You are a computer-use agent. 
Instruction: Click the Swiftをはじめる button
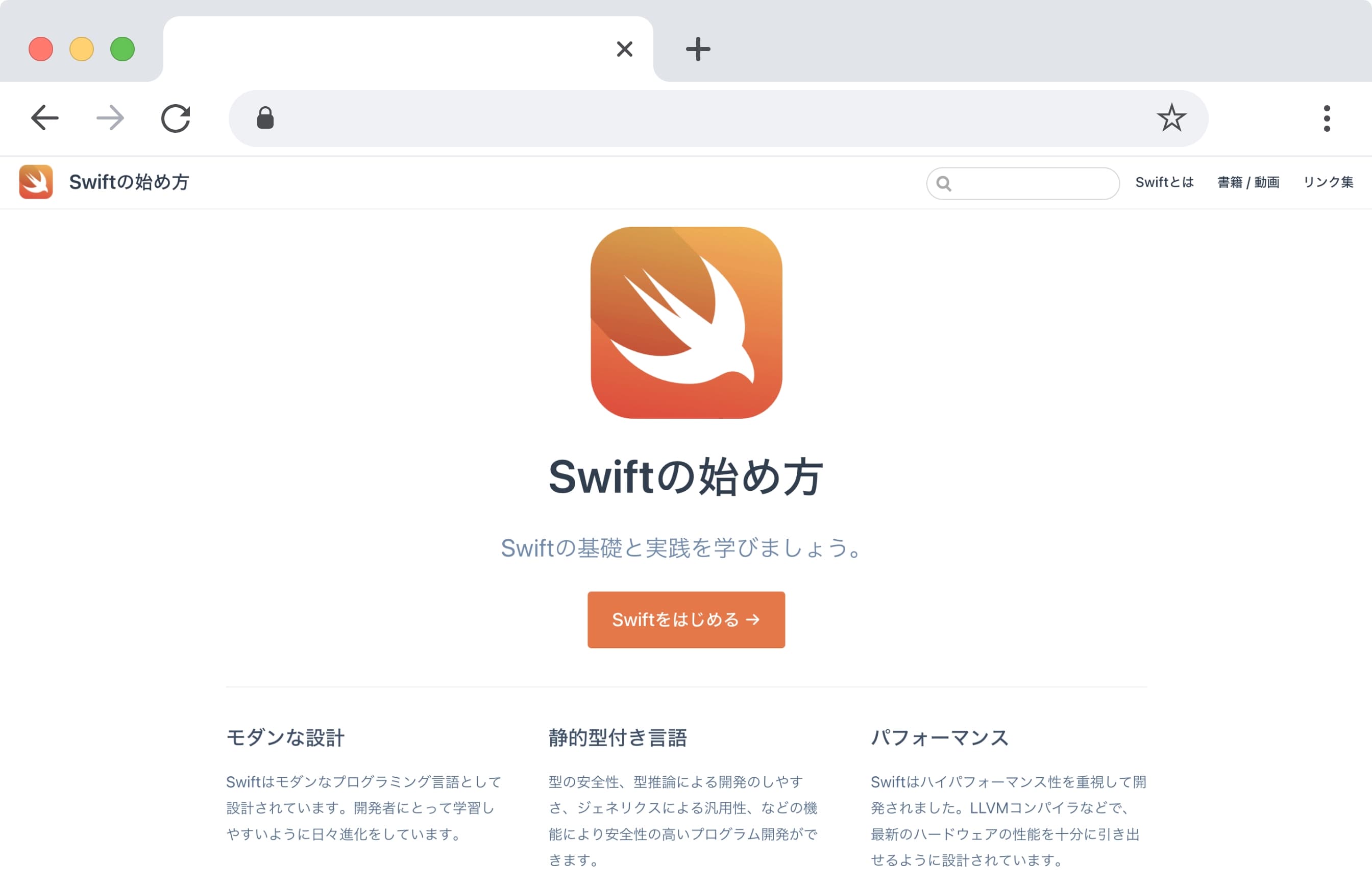tap(687, 619)
